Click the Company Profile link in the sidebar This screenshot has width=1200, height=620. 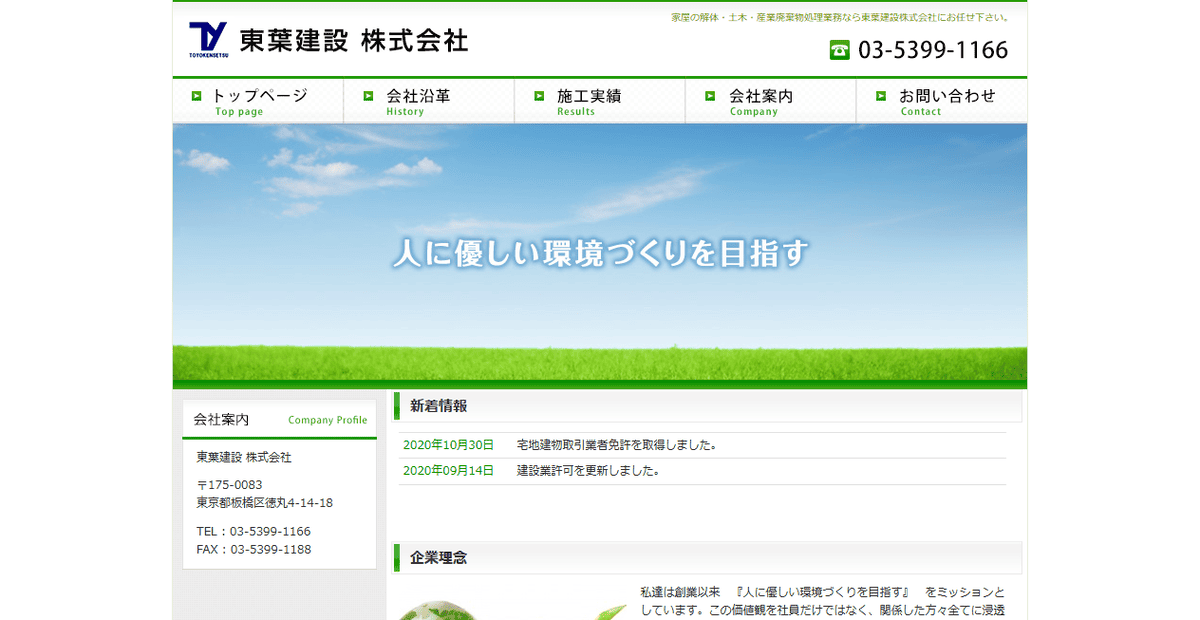point(328,420)
